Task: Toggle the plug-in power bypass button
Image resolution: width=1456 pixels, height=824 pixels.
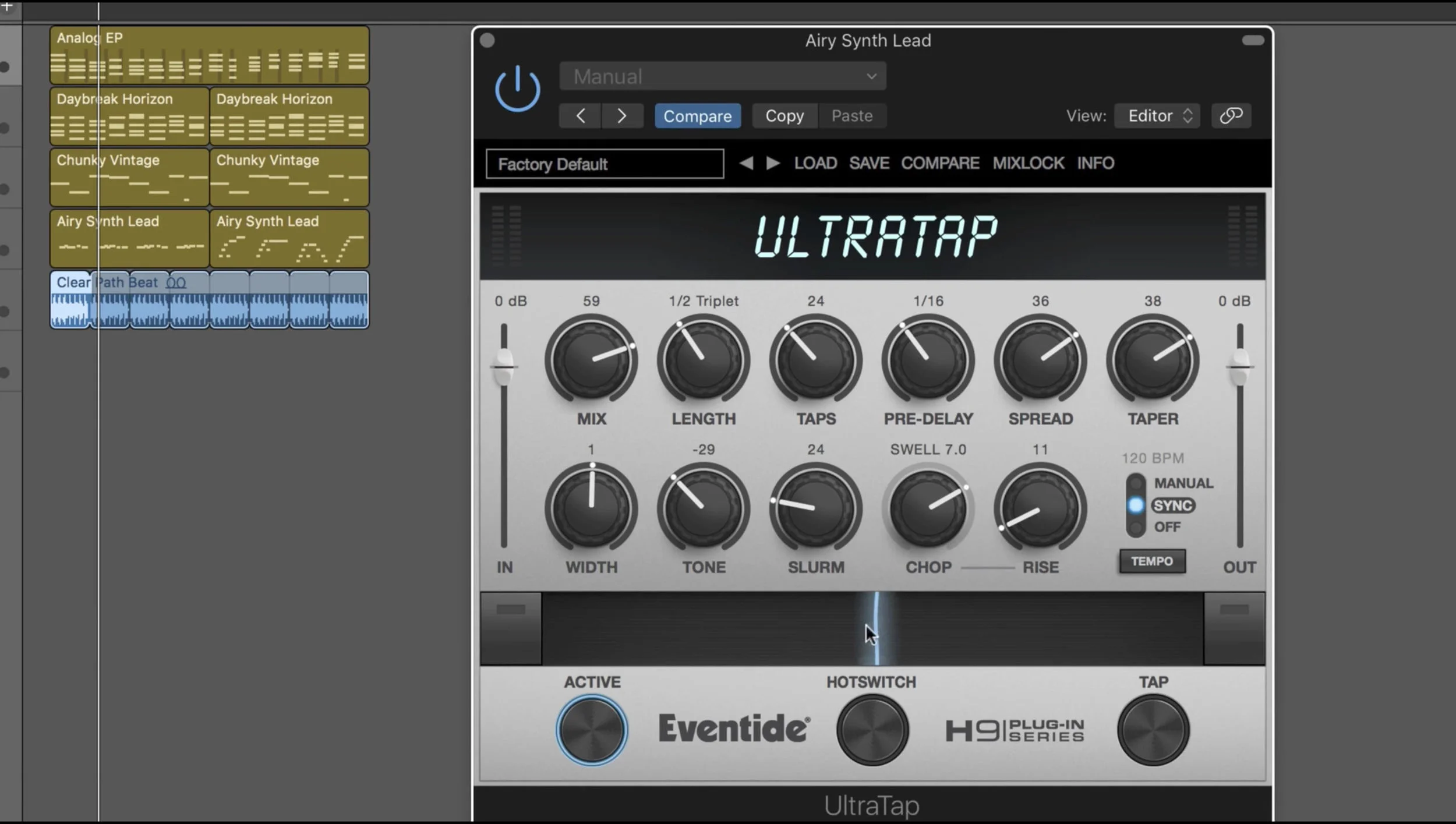Action: point(517,89)
